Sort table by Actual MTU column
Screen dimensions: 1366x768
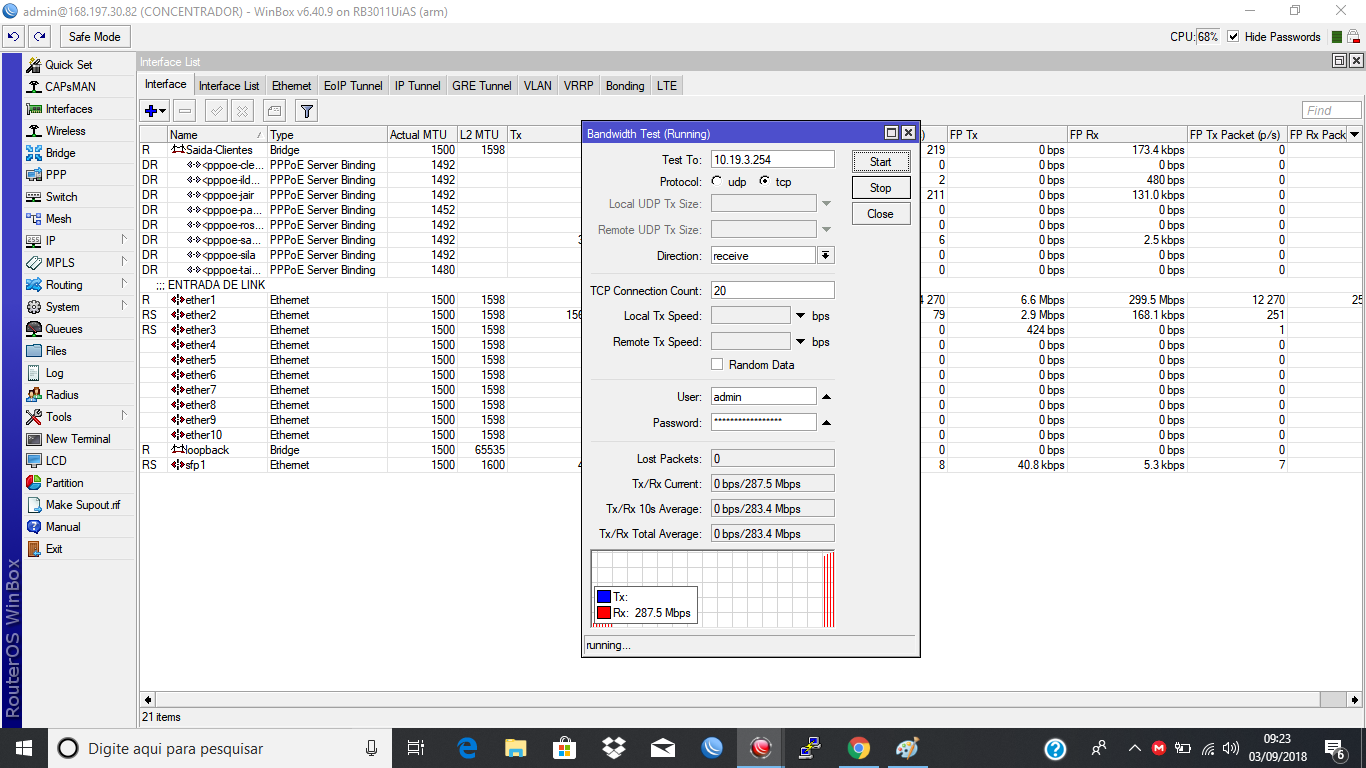422,134
